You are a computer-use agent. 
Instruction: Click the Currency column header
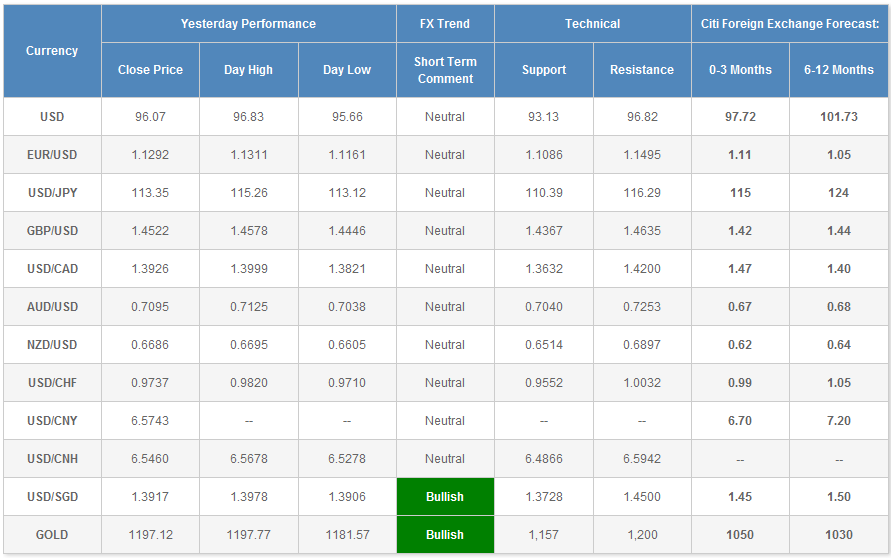click(x=52, y=51)
